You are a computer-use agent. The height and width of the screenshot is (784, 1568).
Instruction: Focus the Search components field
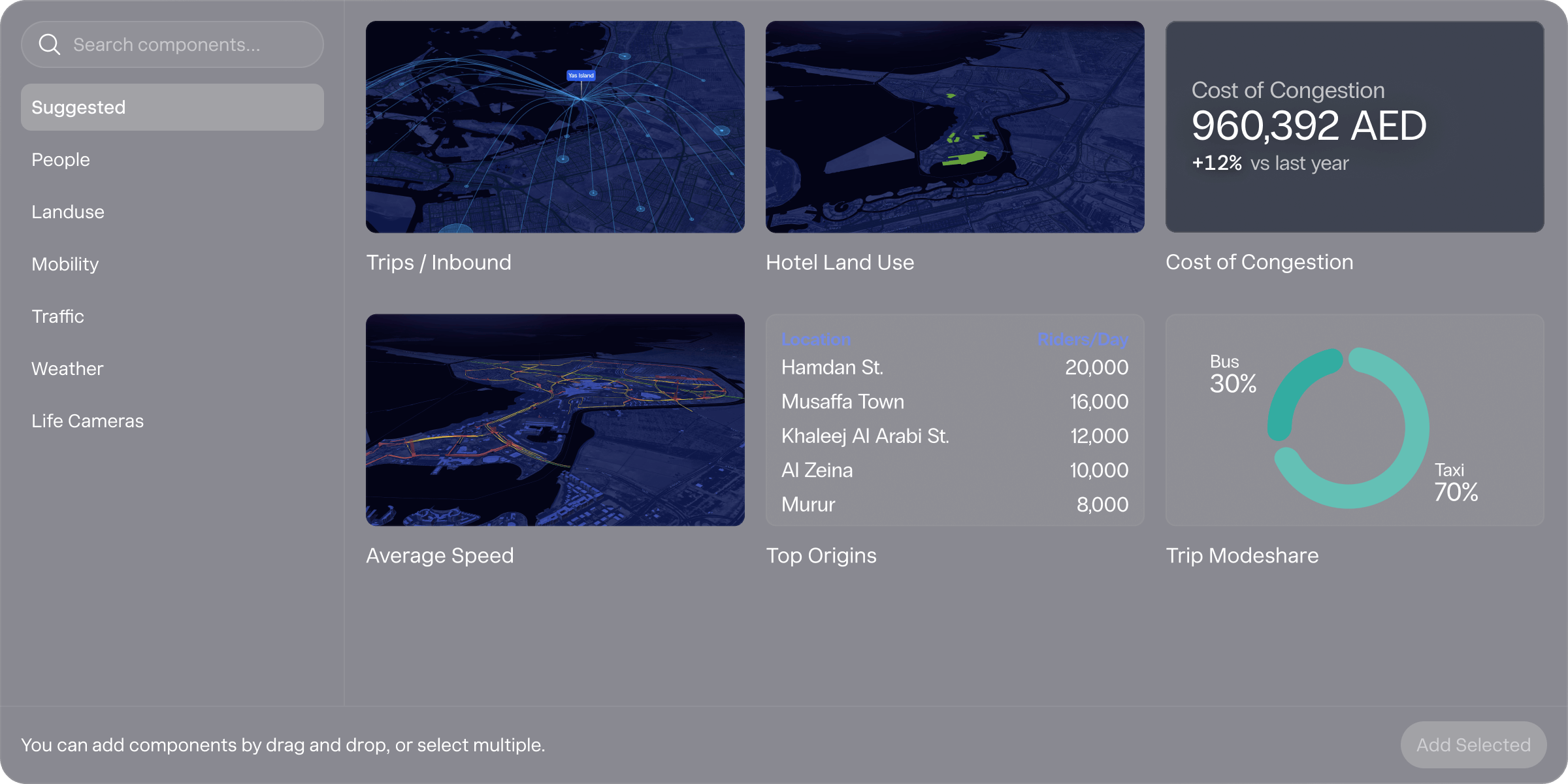pyautogui.click(x=172, y=44)
